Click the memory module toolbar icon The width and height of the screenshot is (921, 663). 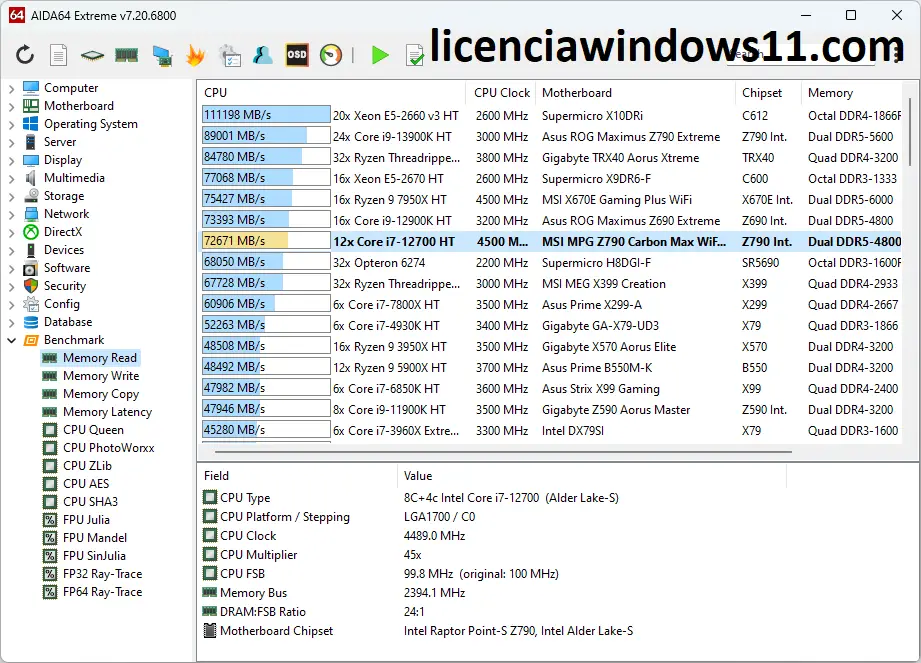pos(126,55)
